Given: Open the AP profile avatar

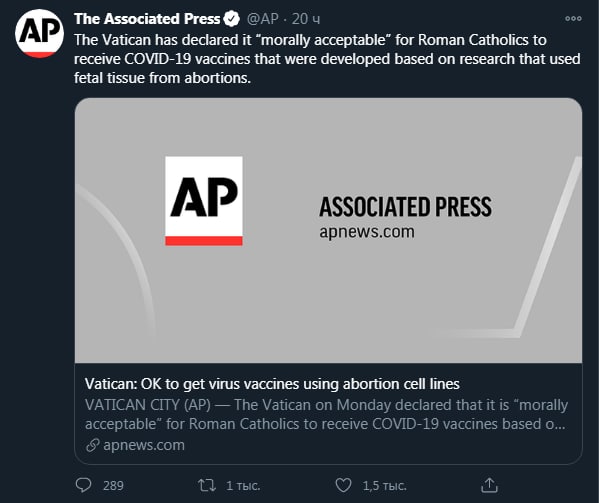Looking at the screenshot, I should 39,34.
